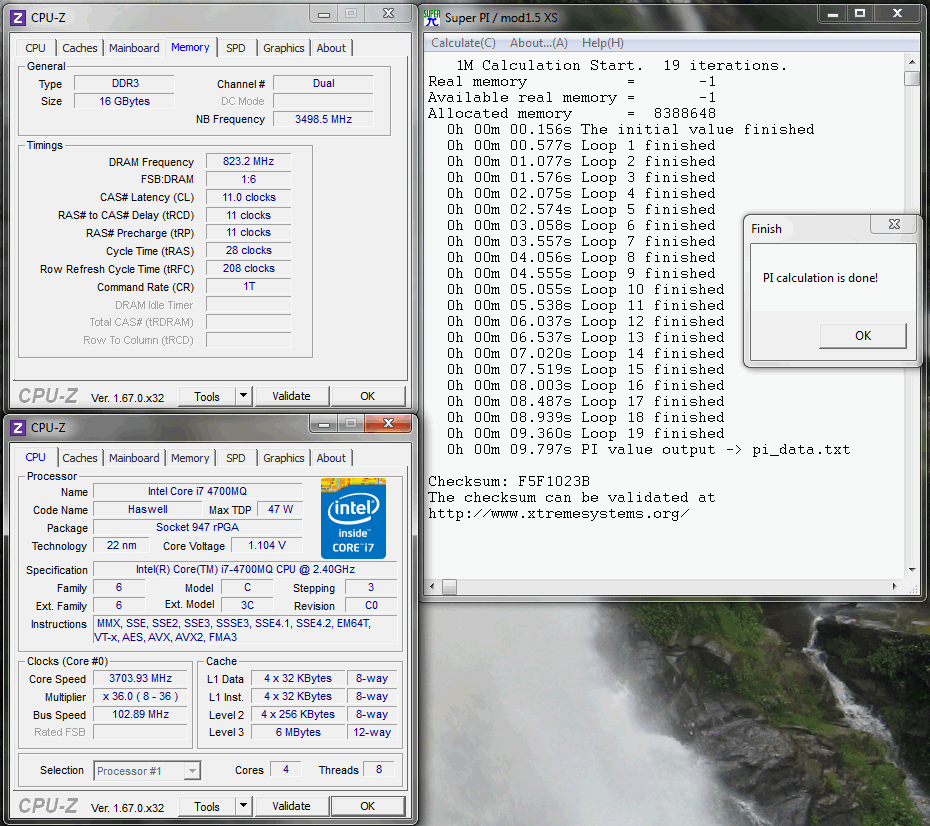The height and width of the screenshot is (826, 930).
Task: Click OK in the Memory CPU-Z window
Action: pyautogui.click(x=368, y=396)
